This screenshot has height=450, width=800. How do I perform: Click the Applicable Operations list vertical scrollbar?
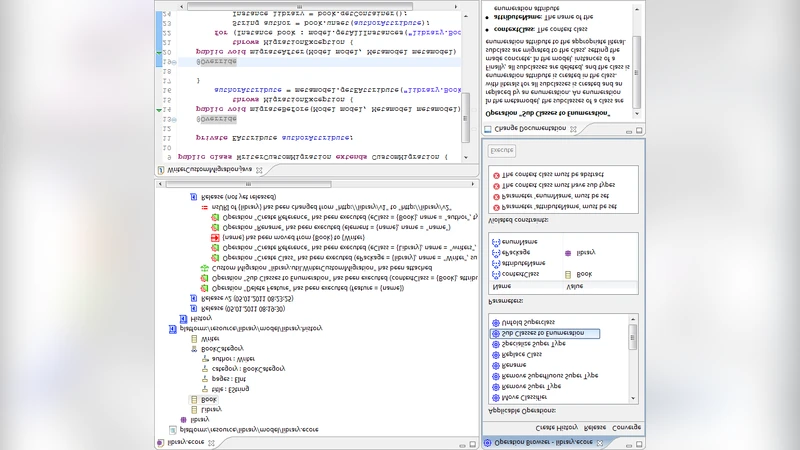(x=633, y=358)
